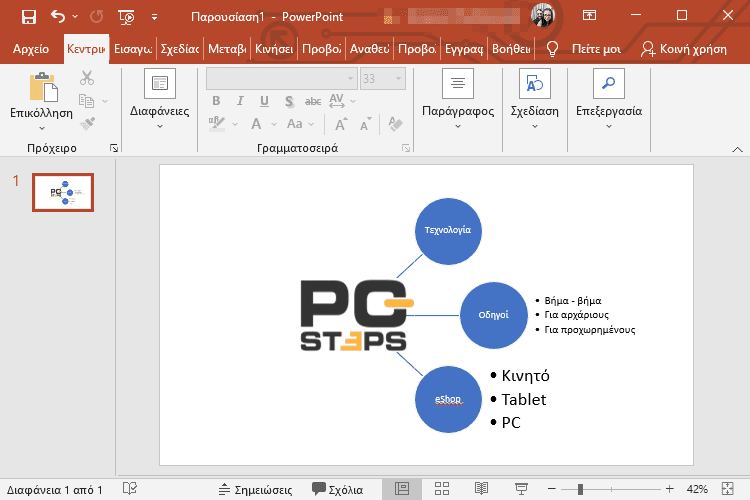Viewport: 750px width, 500px height.
Task: Select the Τεχνολογία circle shape
Action: tap(448, 231)
